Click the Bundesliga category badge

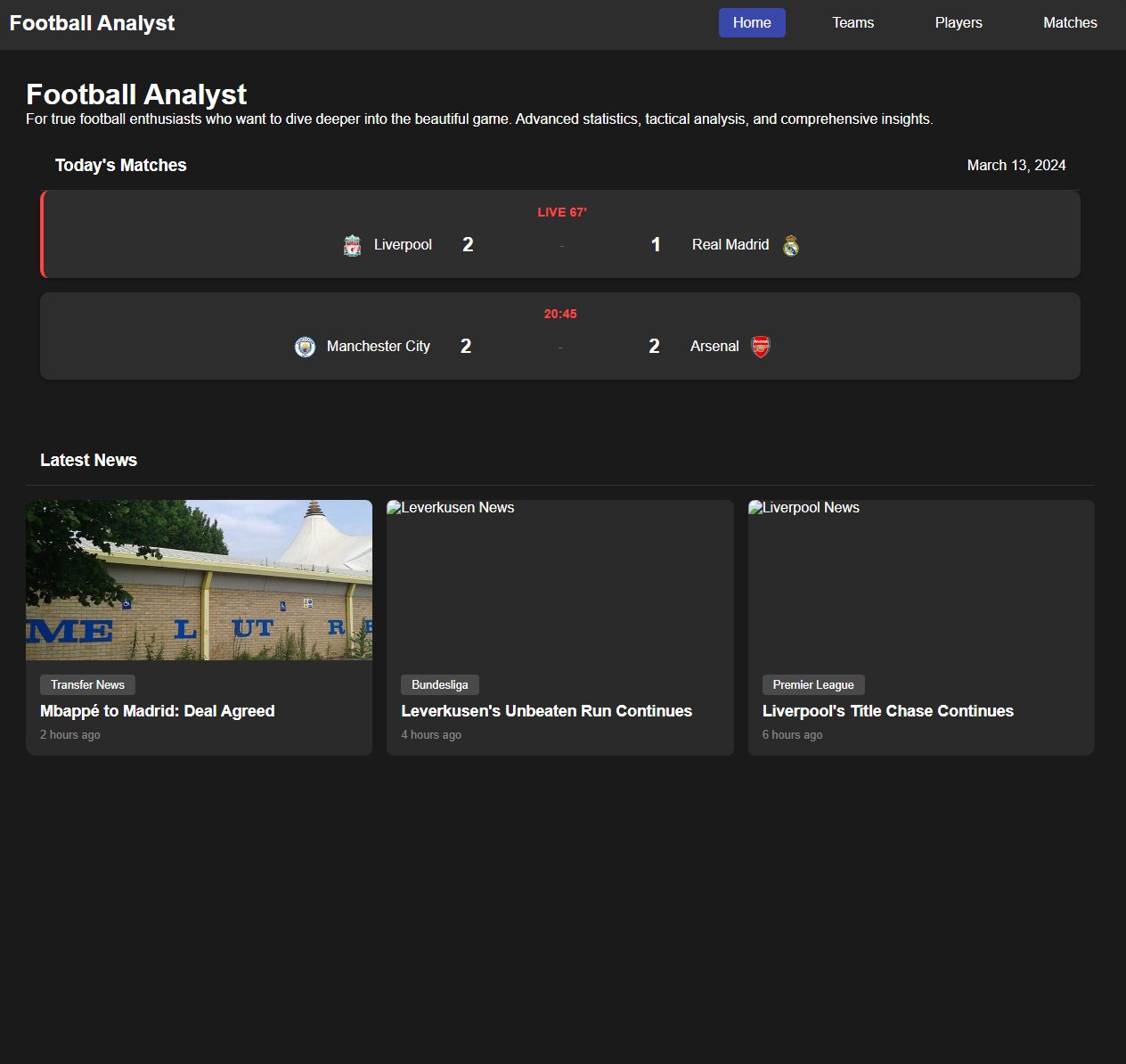[x=440, y=684]
